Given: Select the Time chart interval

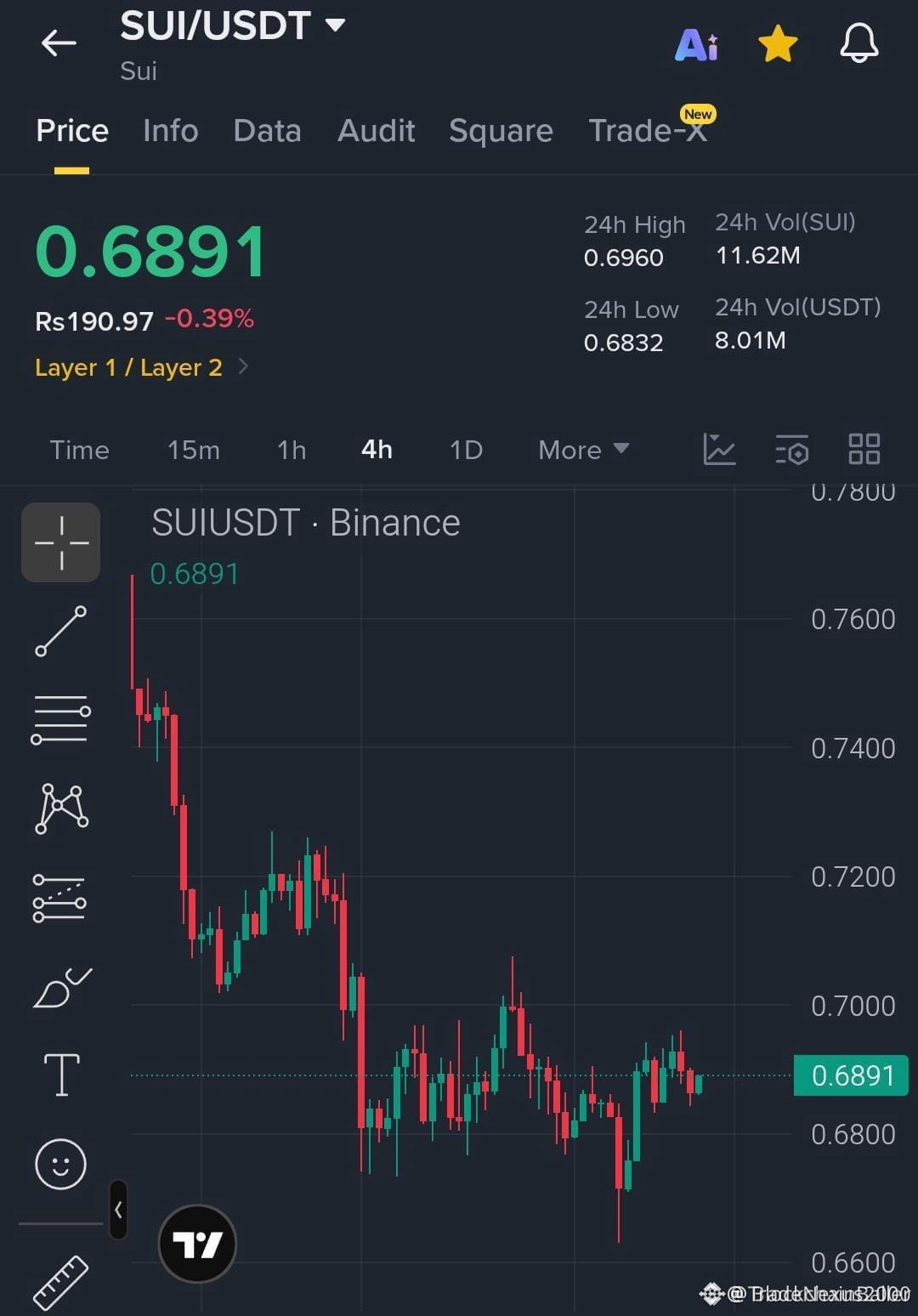Looking at the screenshot, I should 79,450.
